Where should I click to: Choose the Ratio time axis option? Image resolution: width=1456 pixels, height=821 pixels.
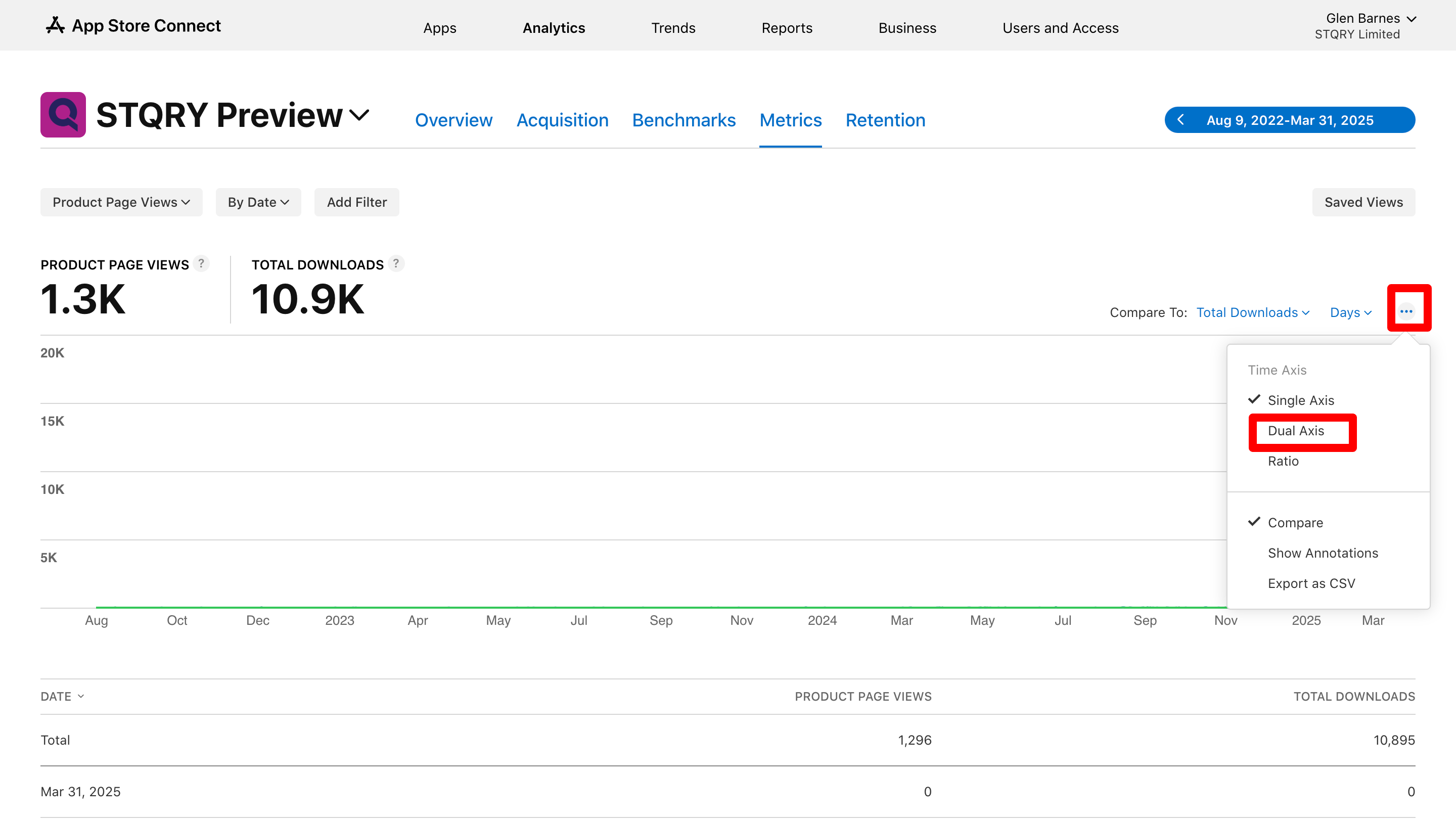pos(1283,461)
